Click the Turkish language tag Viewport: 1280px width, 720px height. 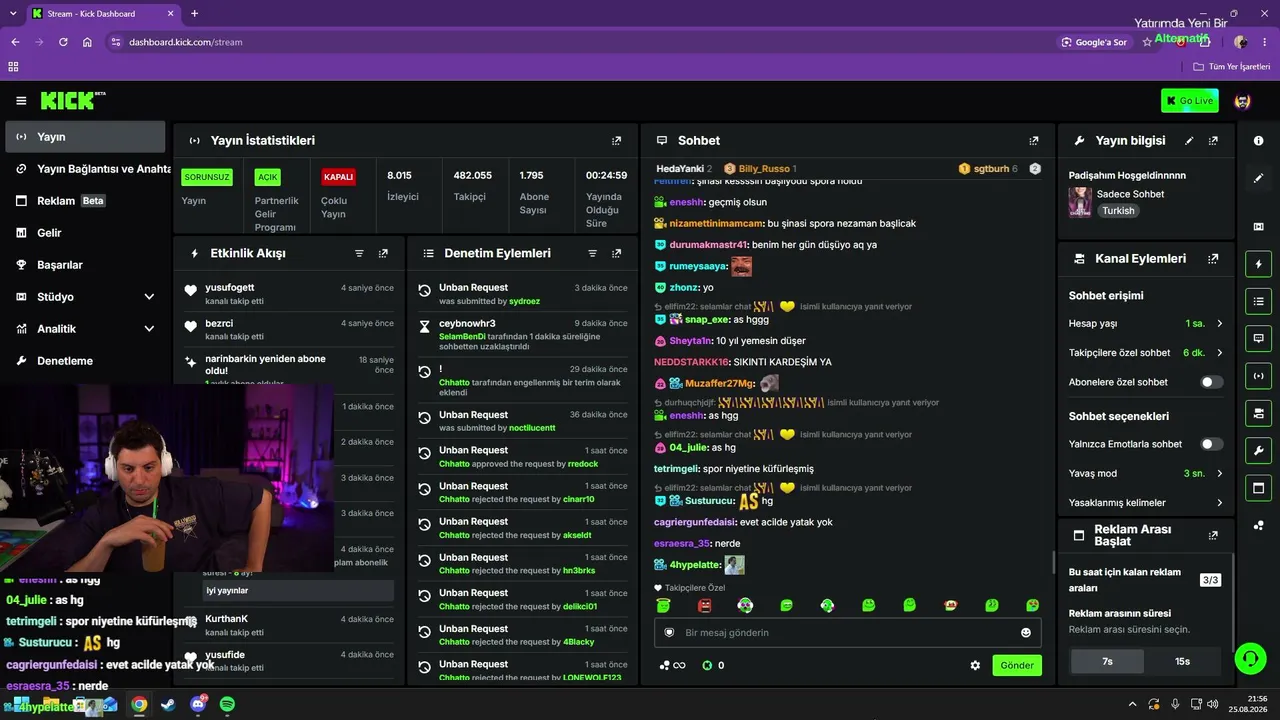1118,211
